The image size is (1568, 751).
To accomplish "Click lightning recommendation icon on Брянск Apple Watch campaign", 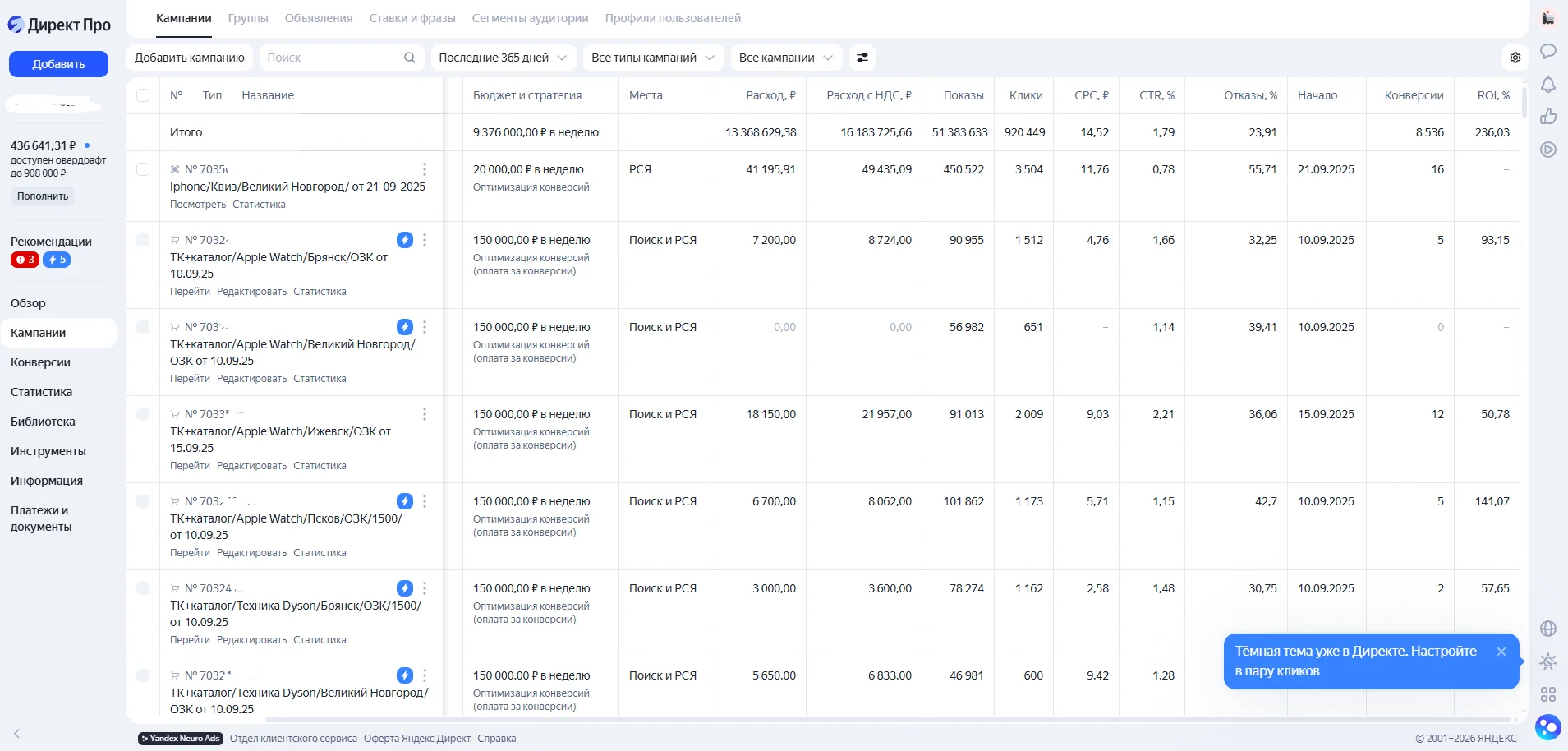I will tap(405, 240).
